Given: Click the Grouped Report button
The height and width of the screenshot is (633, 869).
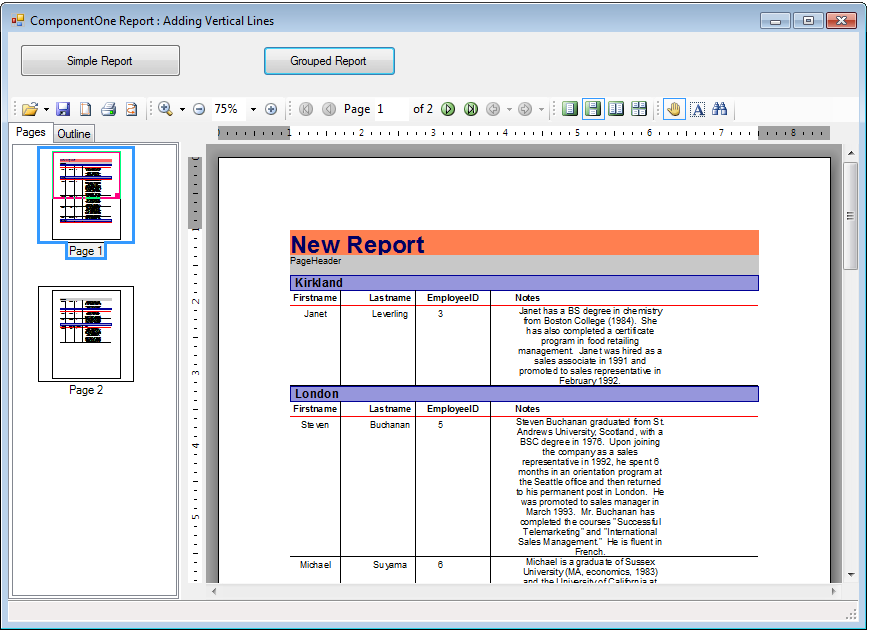Looking at the screenshot, I should click(329, 61).
